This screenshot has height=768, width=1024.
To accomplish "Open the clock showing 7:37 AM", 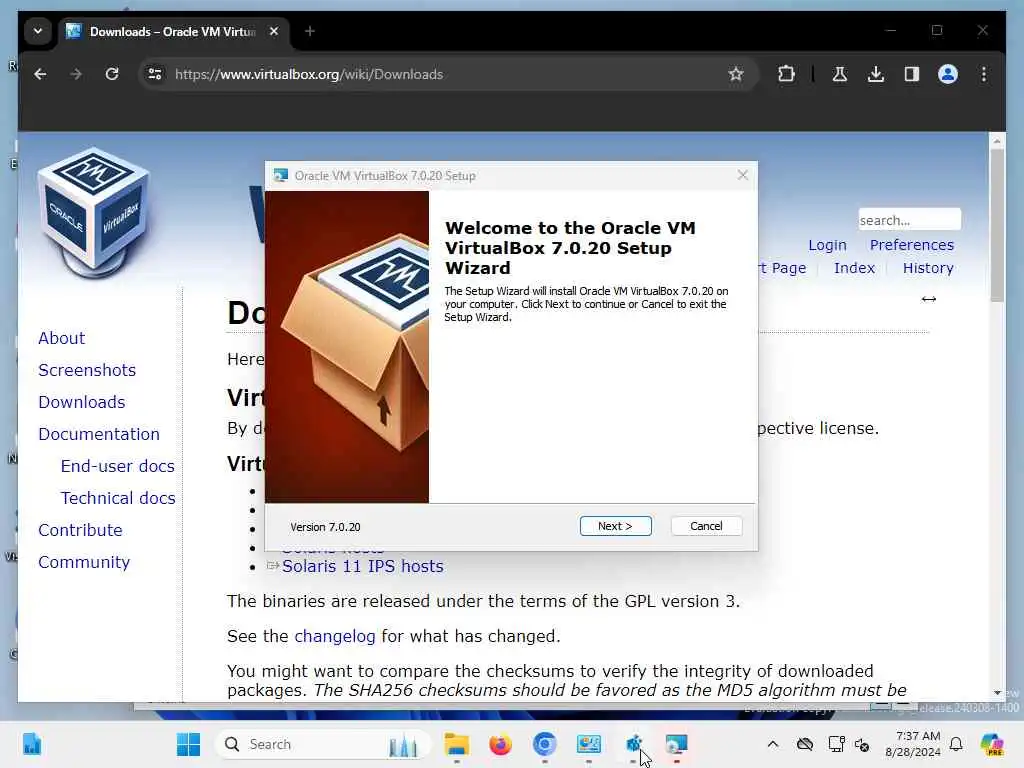I will coord(913,744).
